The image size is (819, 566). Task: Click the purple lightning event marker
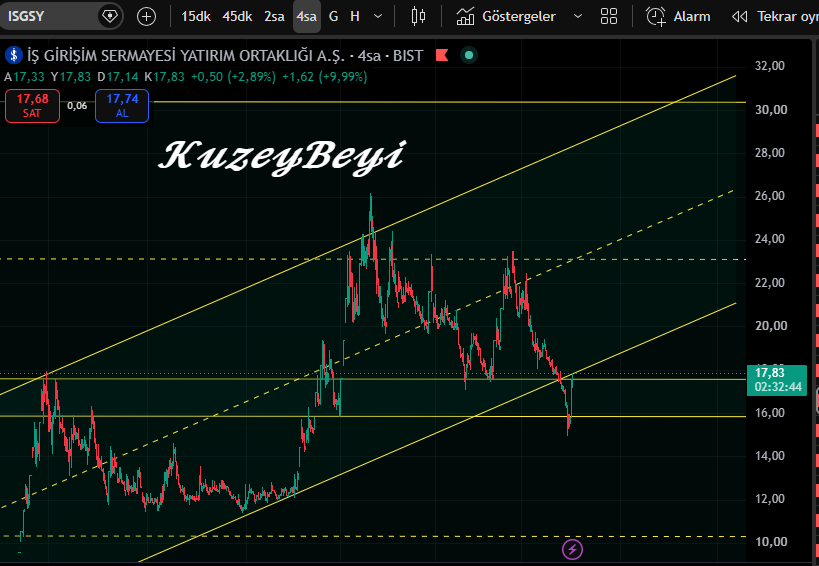coord(572,549)
